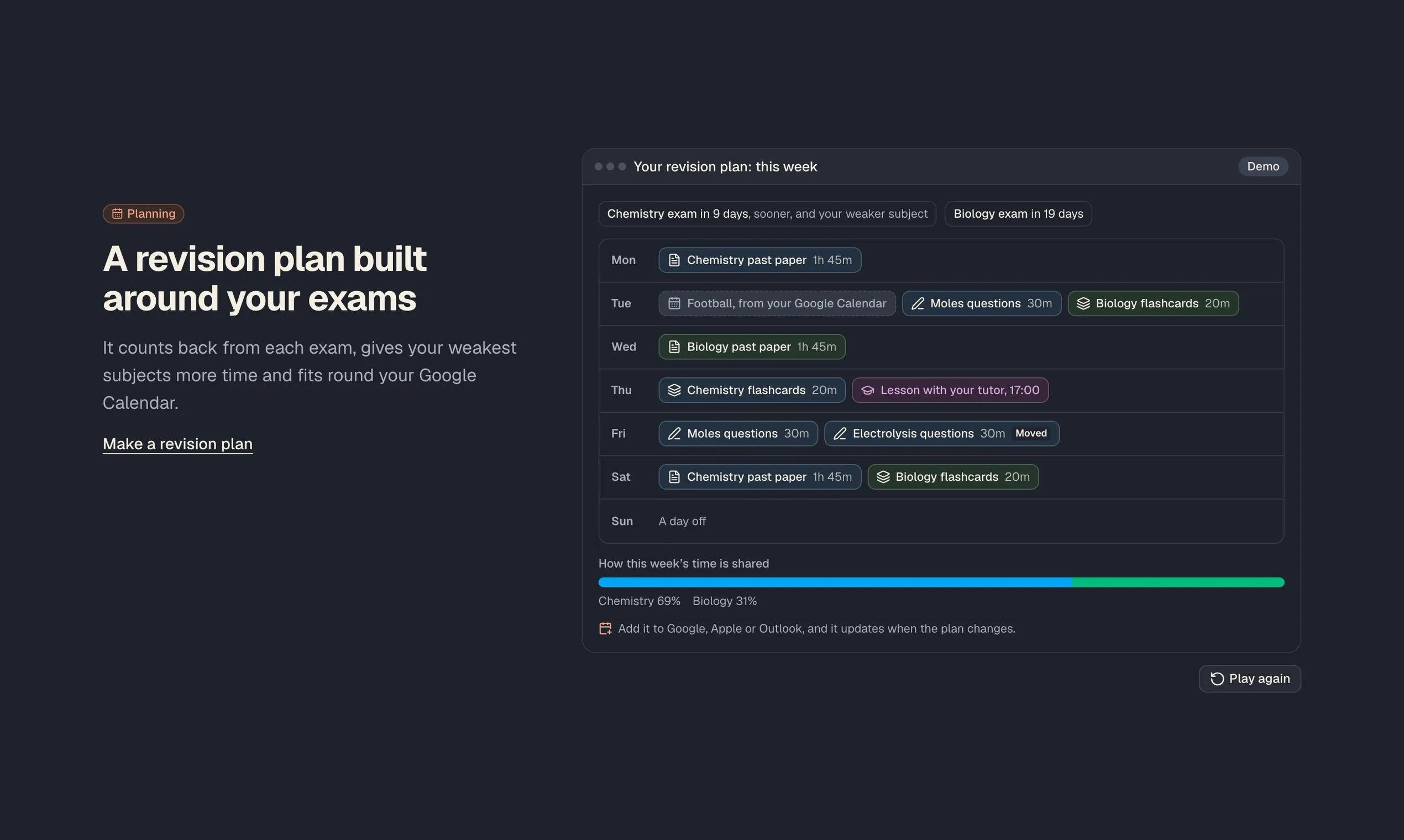Click pencil icon on Electrolysis questions
This screenshot has height=840, width=1404.
(x=840, y=434)
